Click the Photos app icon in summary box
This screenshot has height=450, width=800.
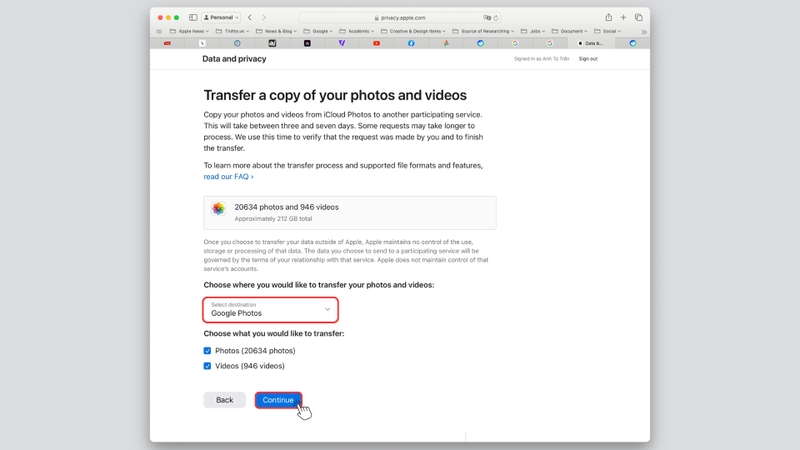click(218, 209)
